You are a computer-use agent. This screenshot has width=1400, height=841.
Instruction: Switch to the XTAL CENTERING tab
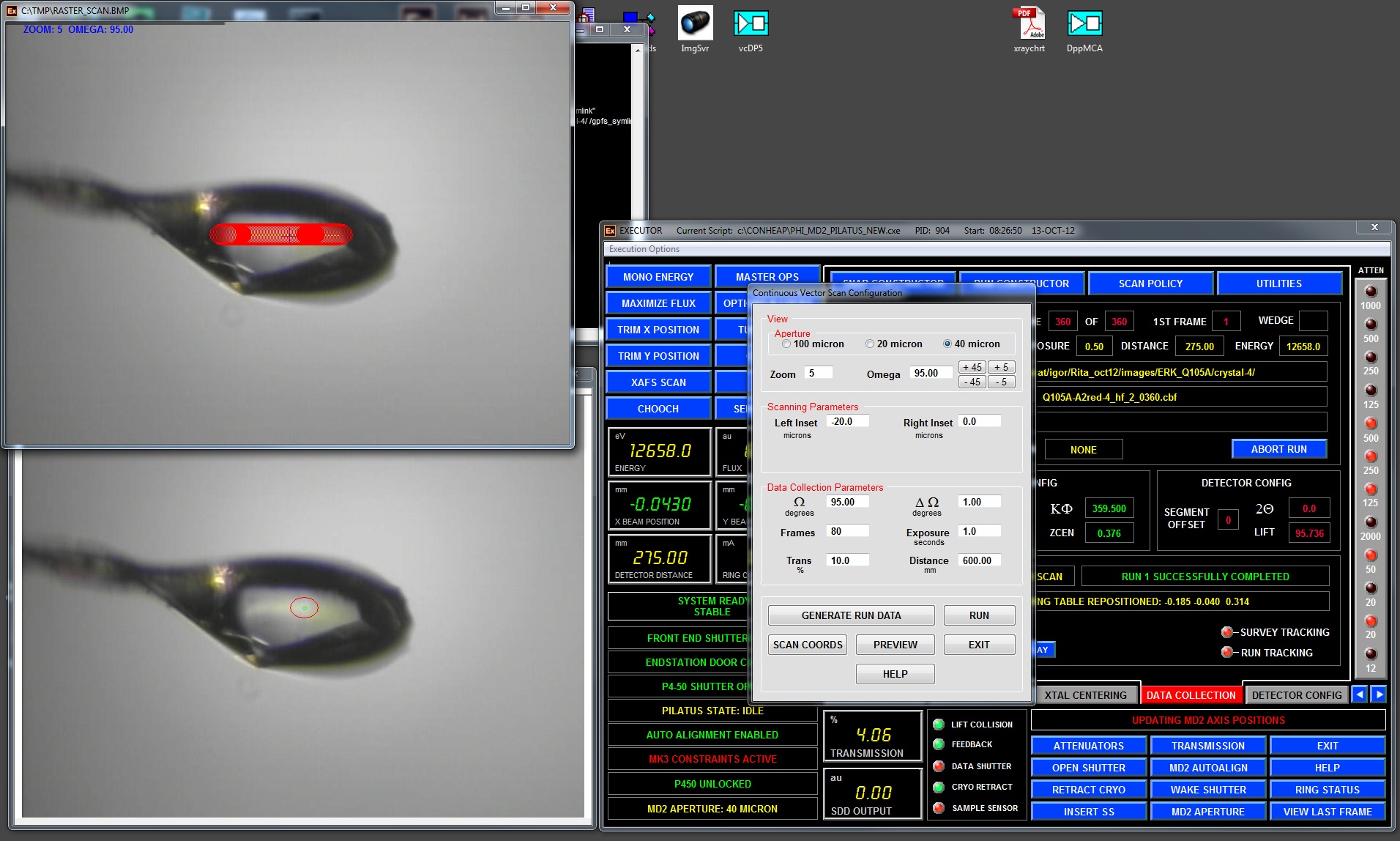tap(1085, 695)
